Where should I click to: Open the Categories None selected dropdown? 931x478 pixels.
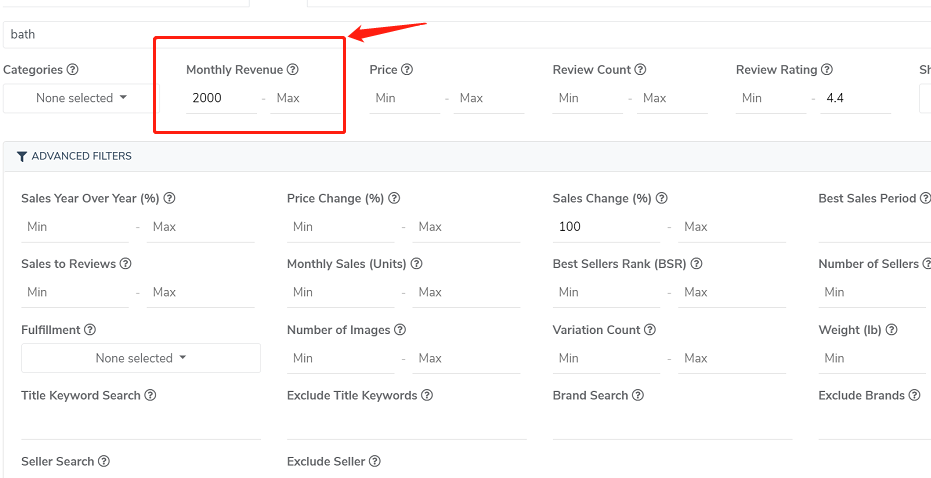pos(81,98)
